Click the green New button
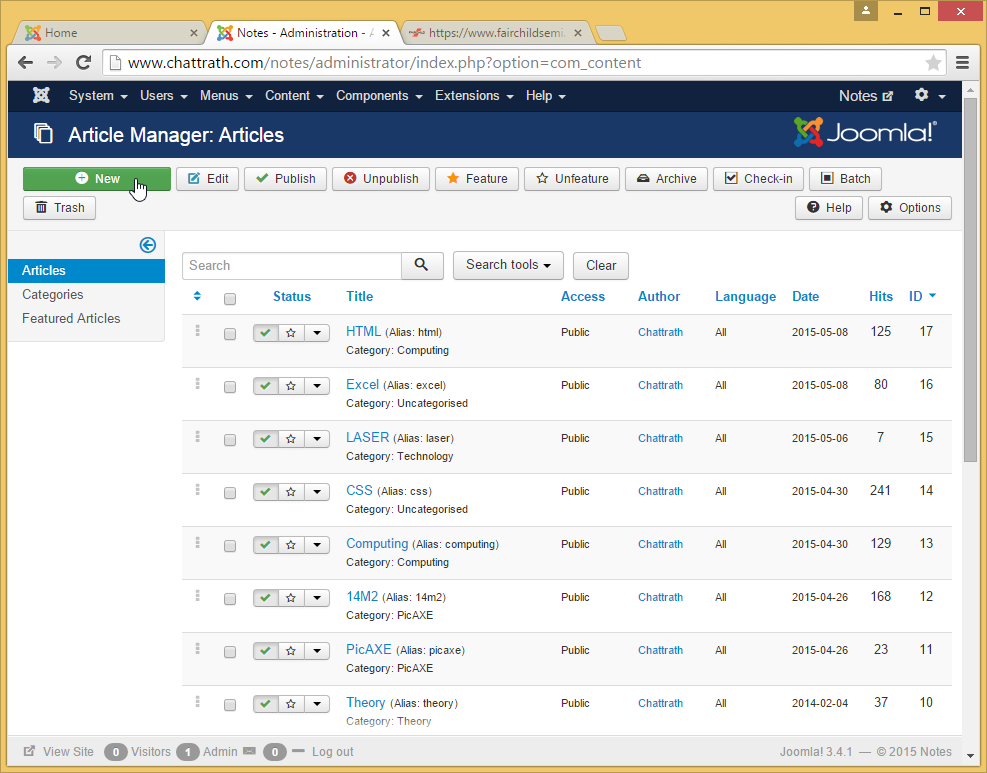The width and height of the screenshot is (987, 773). point(97,179)
